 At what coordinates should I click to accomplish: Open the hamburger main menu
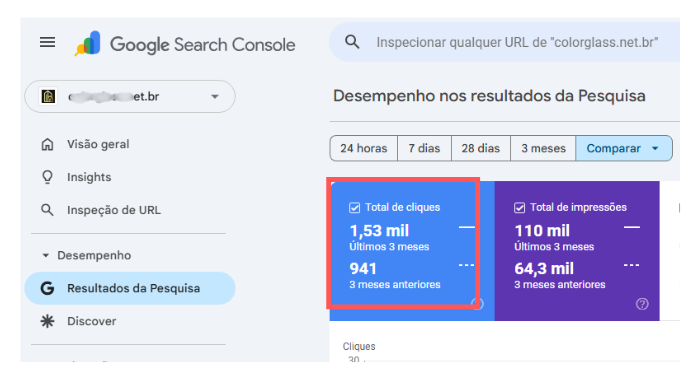point(47,42)
